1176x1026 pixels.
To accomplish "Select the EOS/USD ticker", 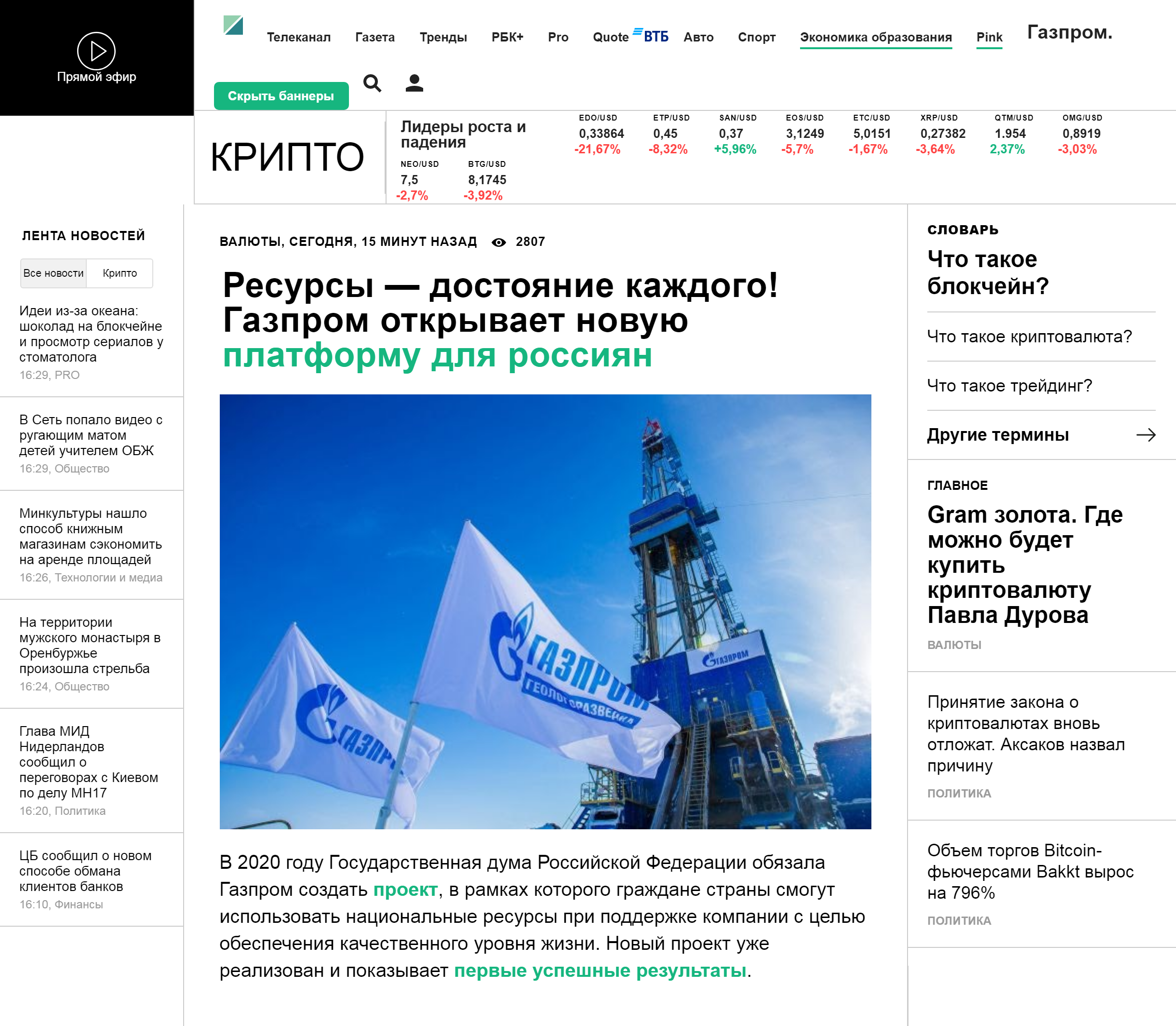I will (803, 134).
